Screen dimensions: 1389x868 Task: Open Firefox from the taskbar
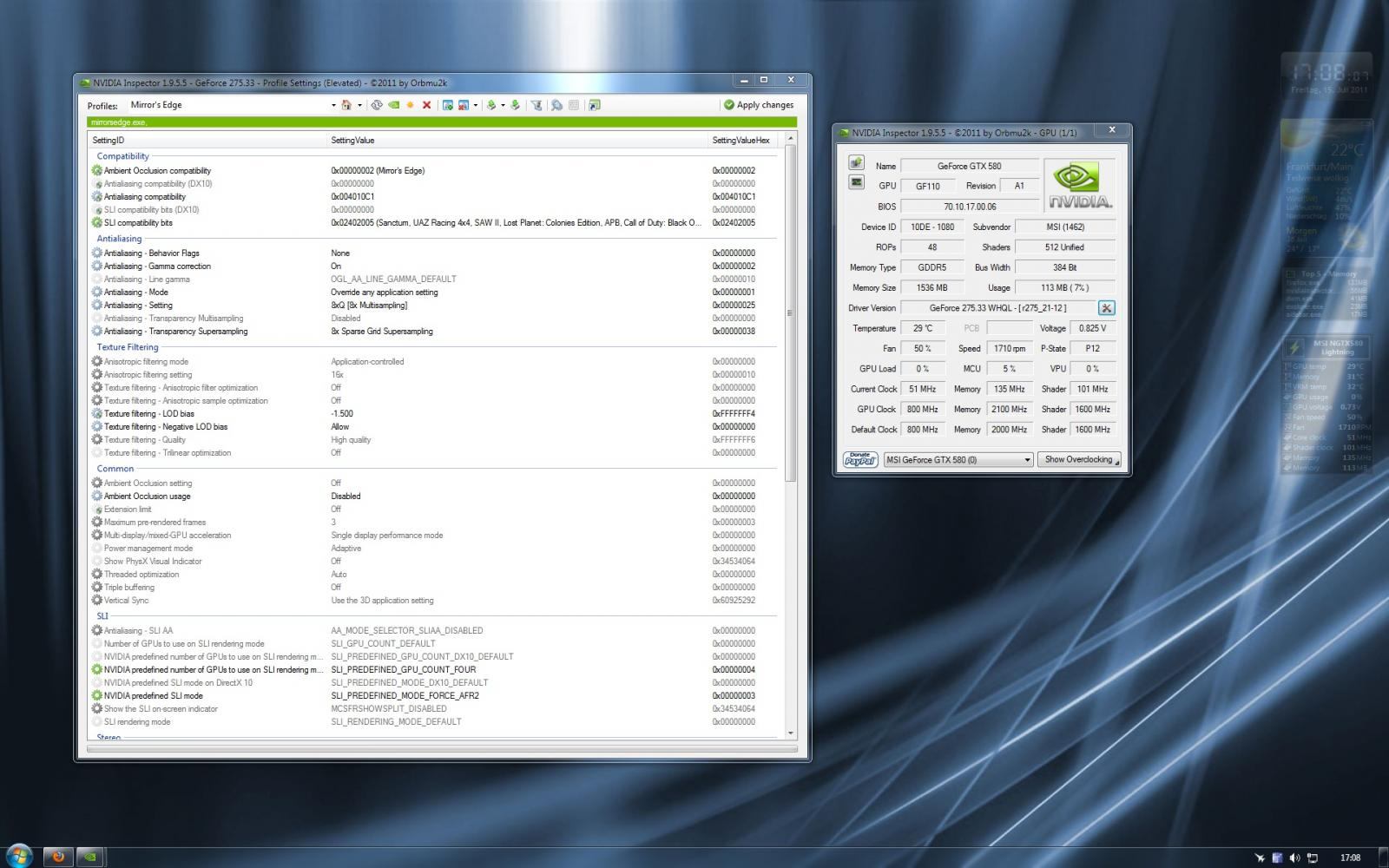58,857
